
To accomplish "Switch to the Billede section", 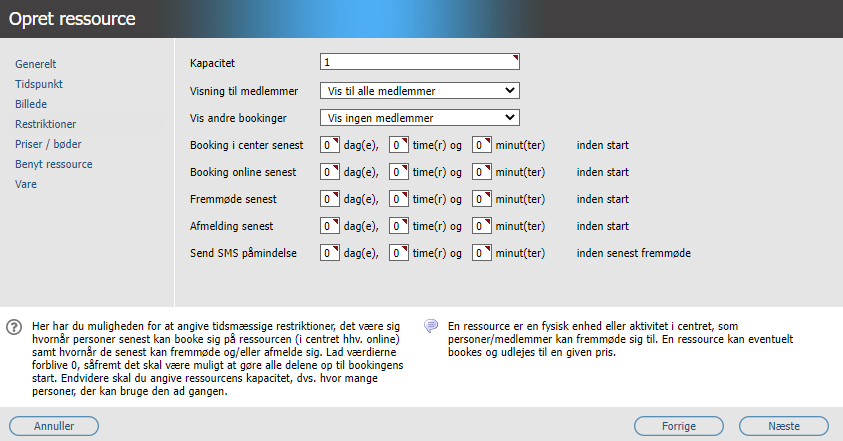I will point(31,104).
